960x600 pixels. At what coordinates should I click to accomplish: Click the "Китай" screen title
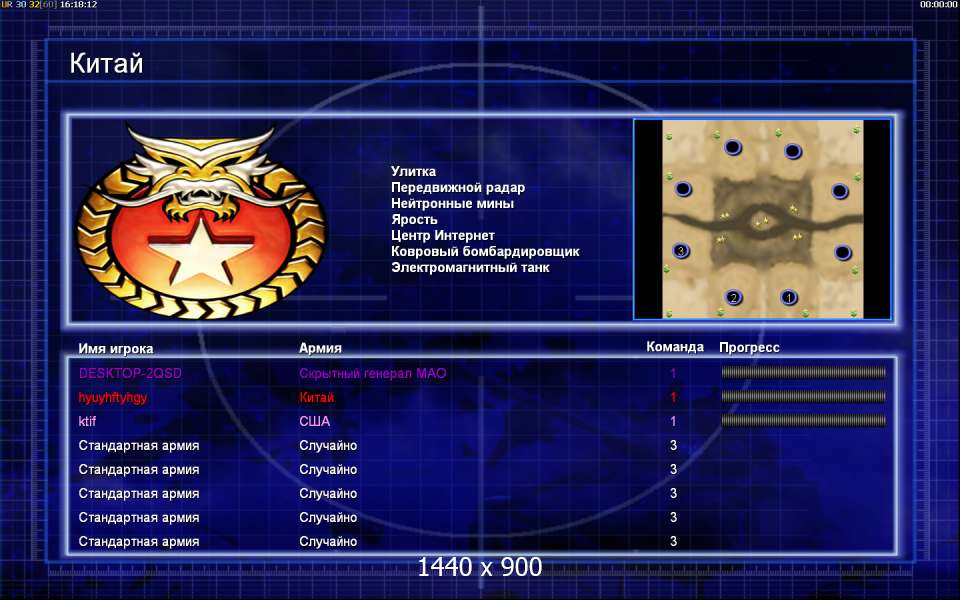click(106, 63)
